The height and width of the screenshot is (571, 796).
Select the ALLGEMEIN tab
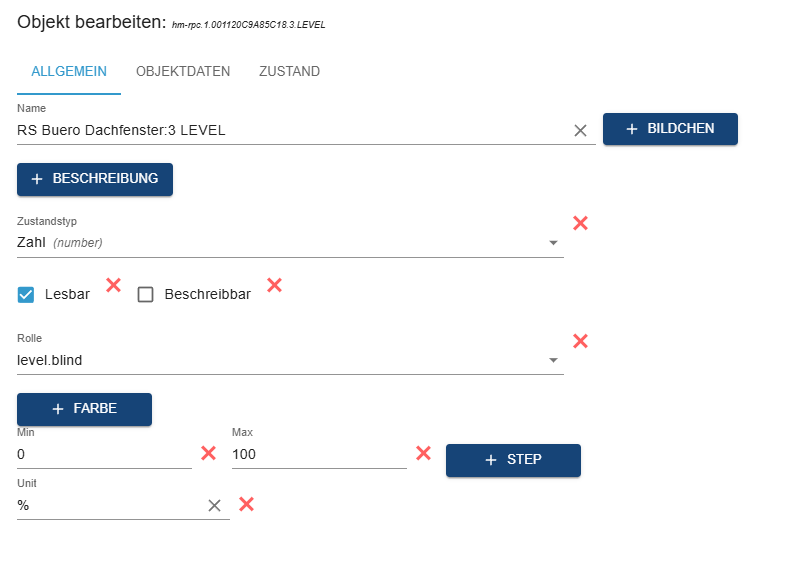tap(69, 72)
